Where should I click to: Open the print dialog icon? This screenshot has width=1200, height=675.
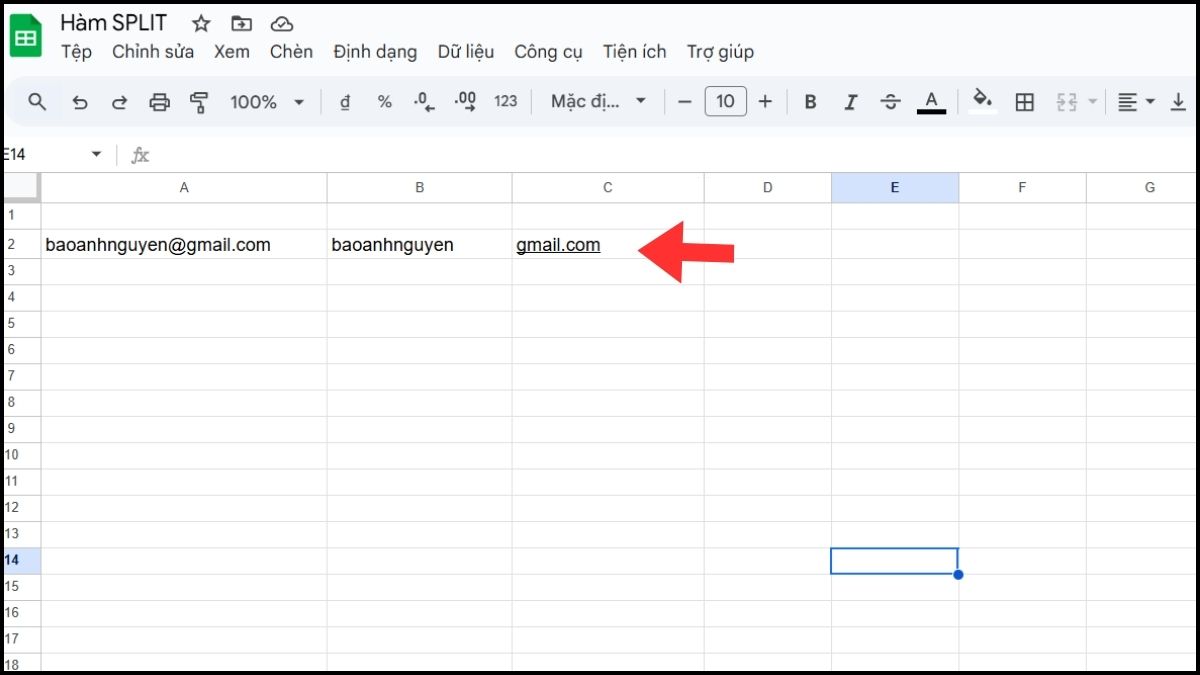pos(159,101)
